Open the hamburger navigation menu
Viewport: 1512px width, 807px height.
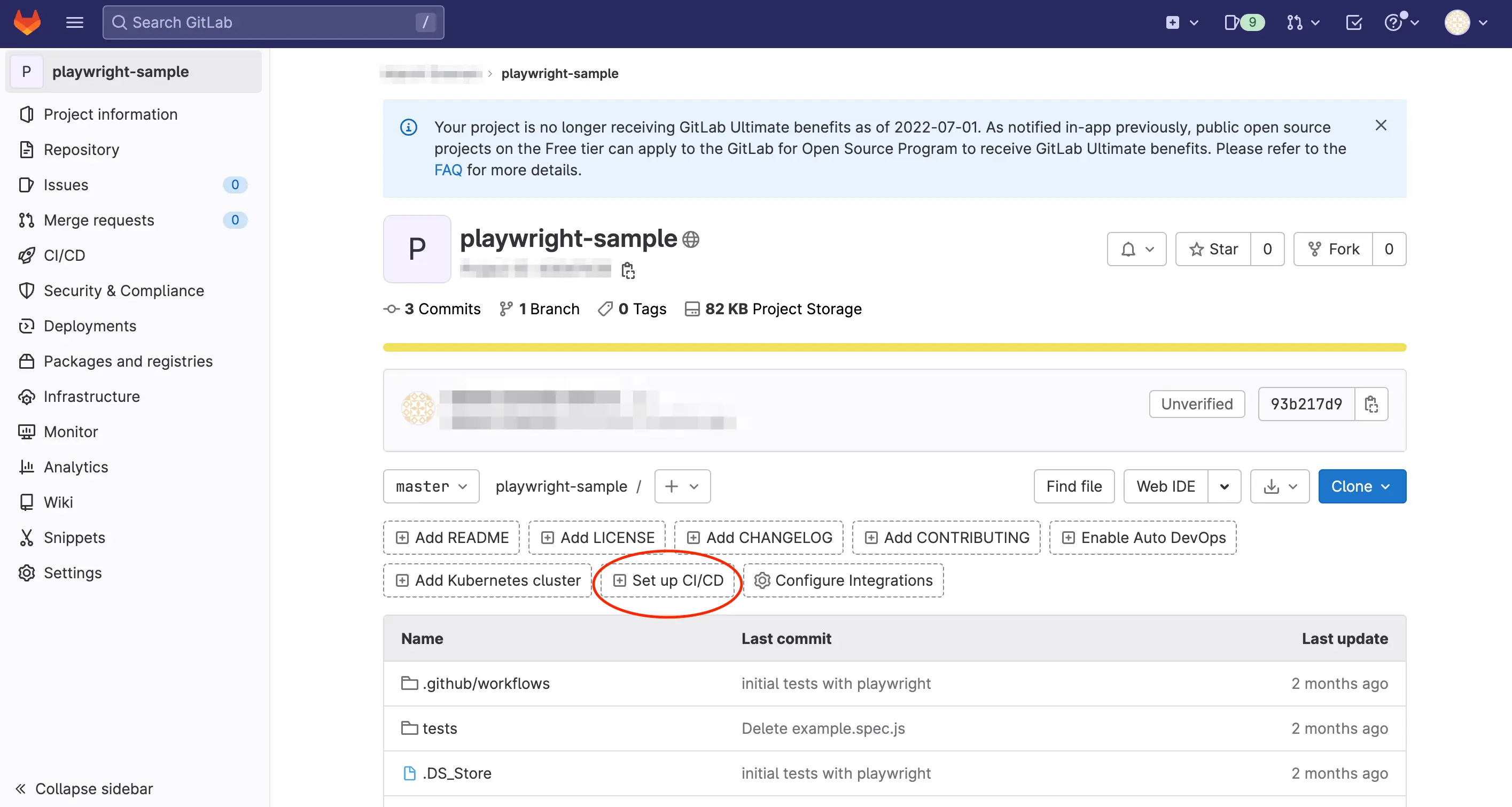pyautogui.click(x=75, y=22)
